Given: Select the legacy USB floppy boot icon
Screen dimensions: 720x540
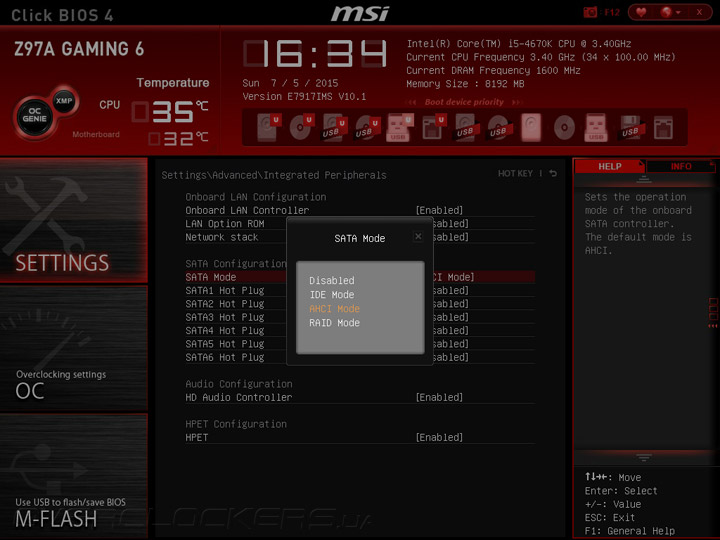Looking at the screenshot, I should (x=630, y=127).
